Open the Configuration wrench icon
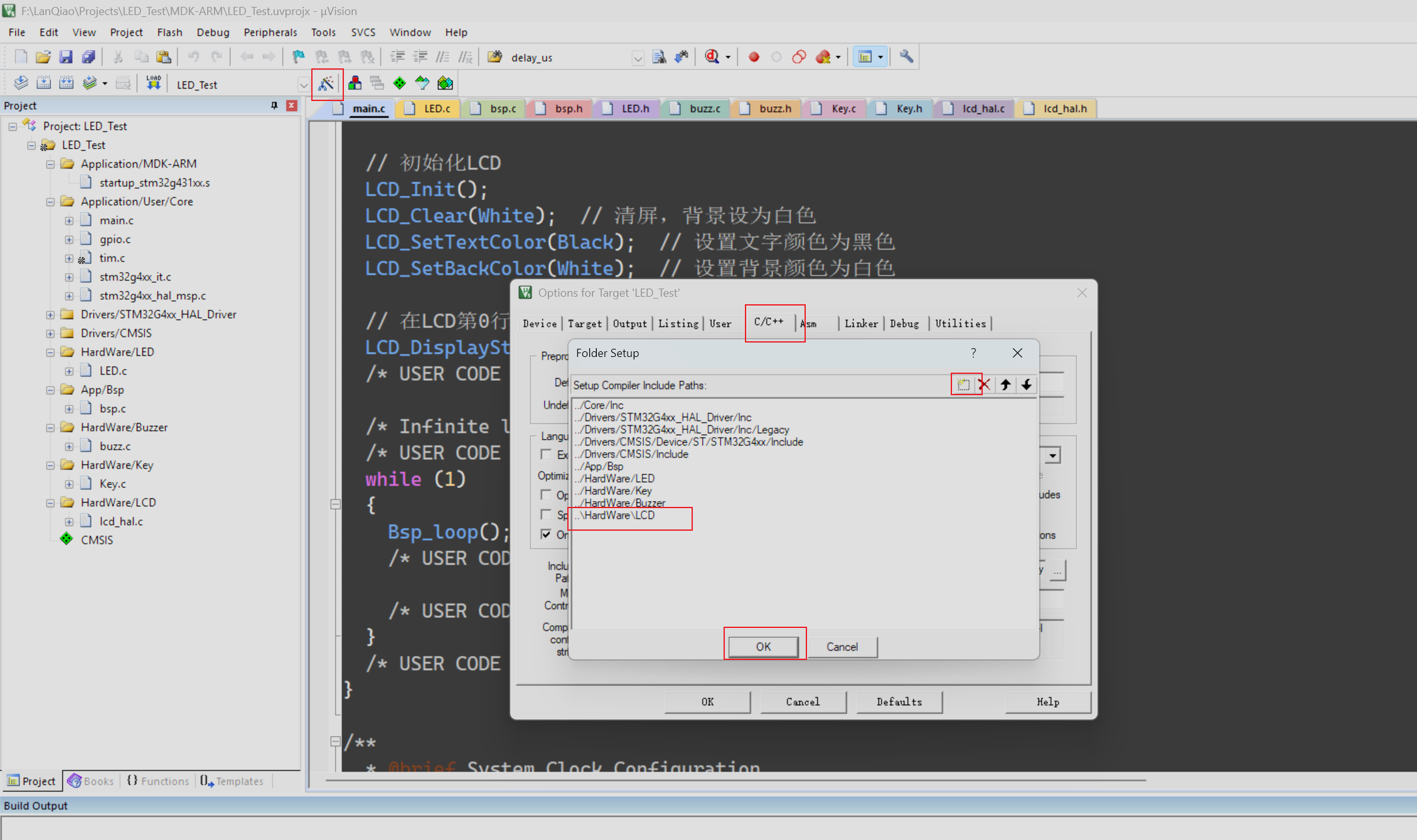The width and height of the screenshot is (1417, 840). point(906,57)
